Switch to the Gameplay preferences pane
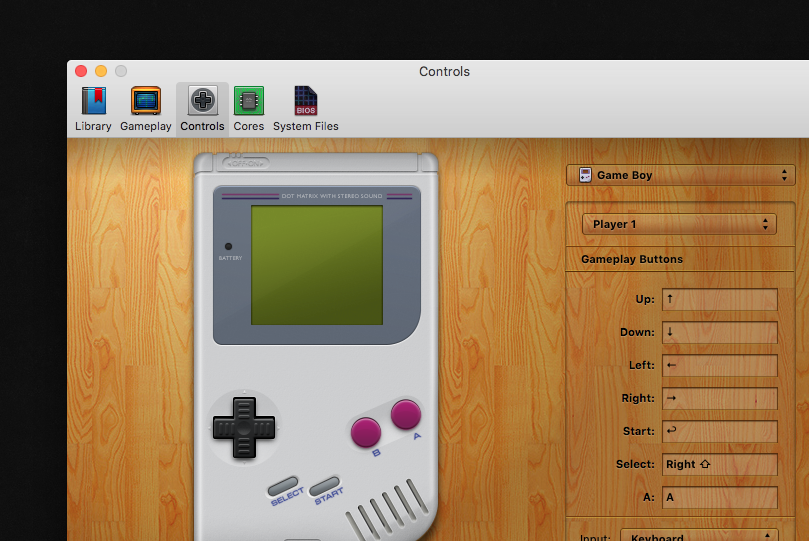 pos(145,109)
